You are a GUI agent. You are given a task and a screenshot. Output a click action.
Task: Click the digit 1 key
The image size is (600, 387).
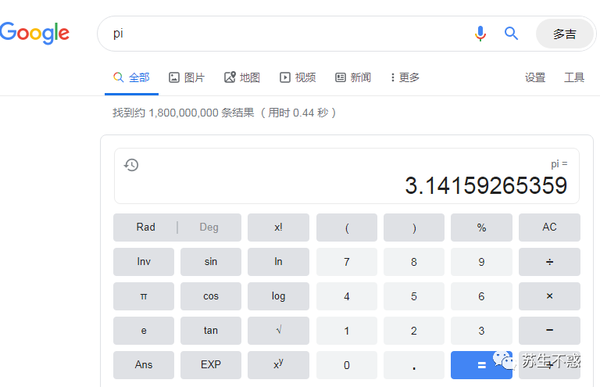347,331
